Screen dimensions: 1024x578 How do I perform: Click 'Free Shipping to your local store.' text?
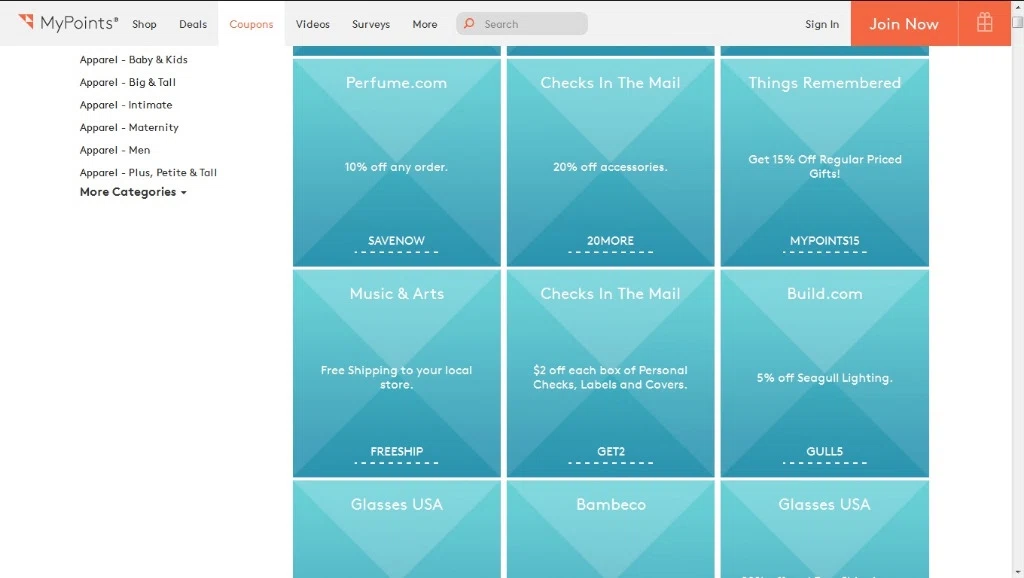click(396, 377)
